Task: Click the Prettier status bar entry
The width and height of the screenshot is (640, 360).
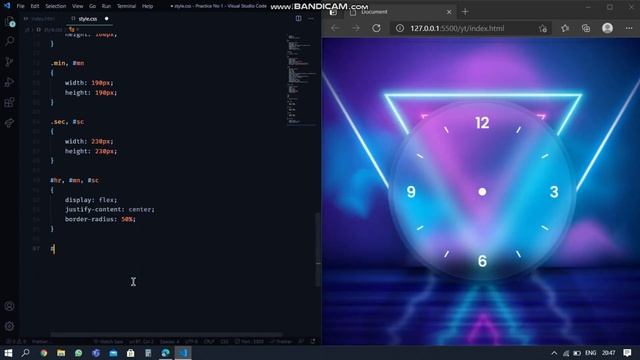Action: pyautogui.click(x=282, y=341)
